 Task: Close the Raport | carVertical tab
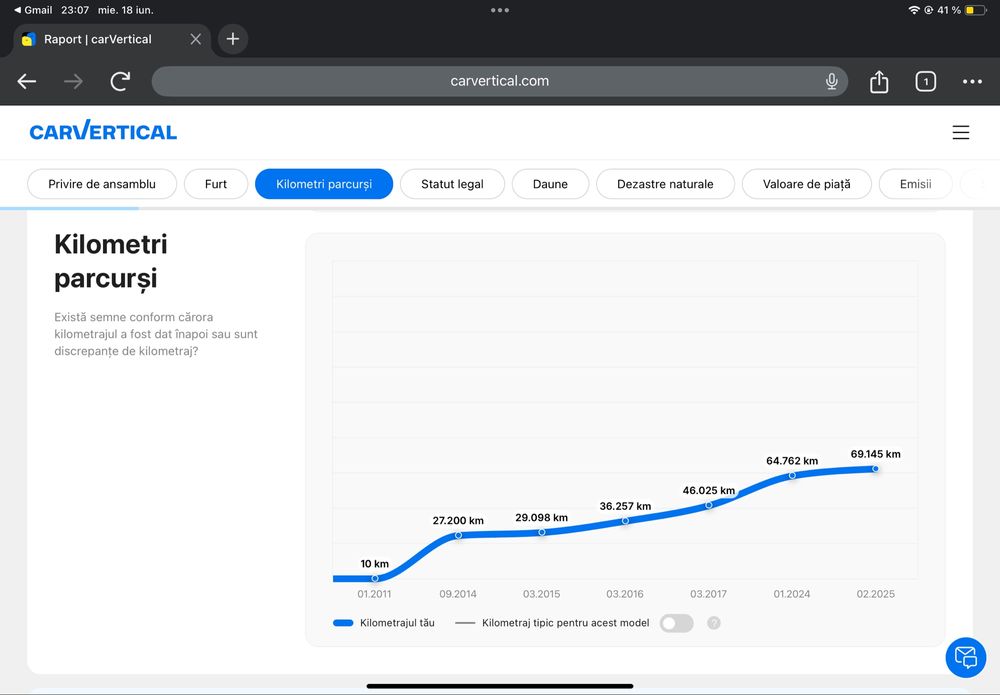pyautogui.click(x=196, y=39)
